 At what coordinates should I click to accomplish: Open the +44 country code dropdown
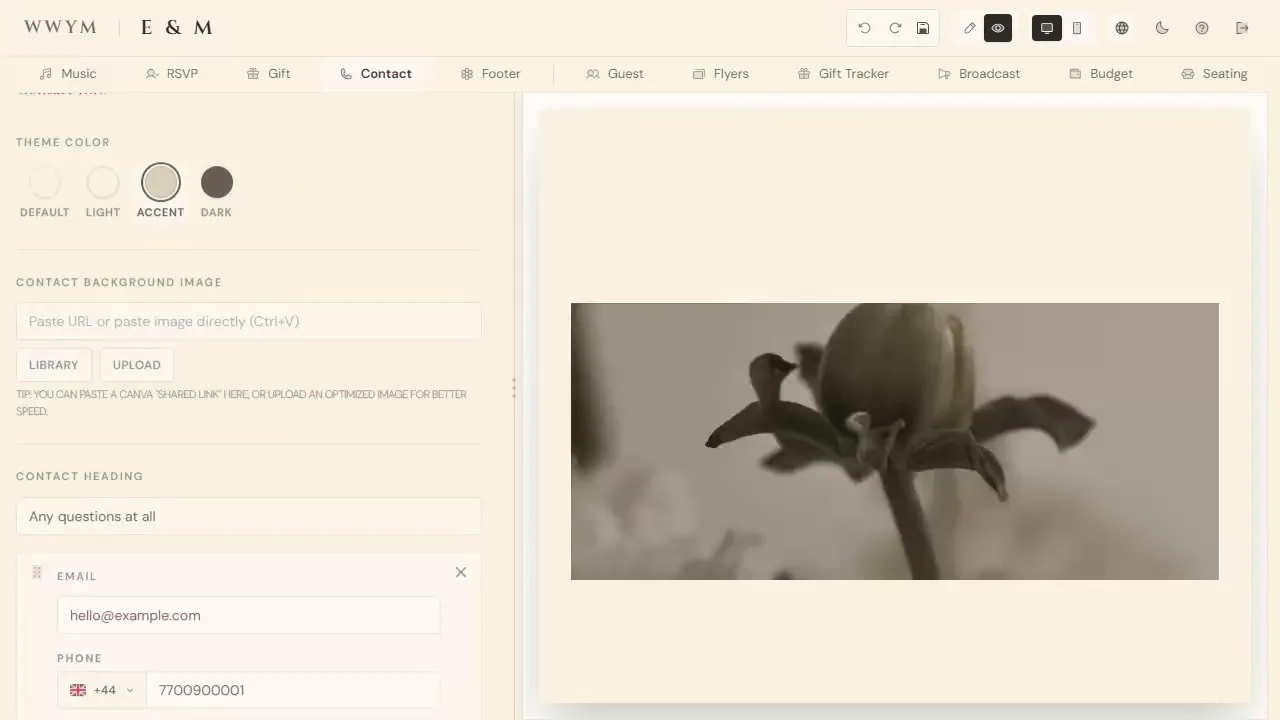(x=102, y=690)
